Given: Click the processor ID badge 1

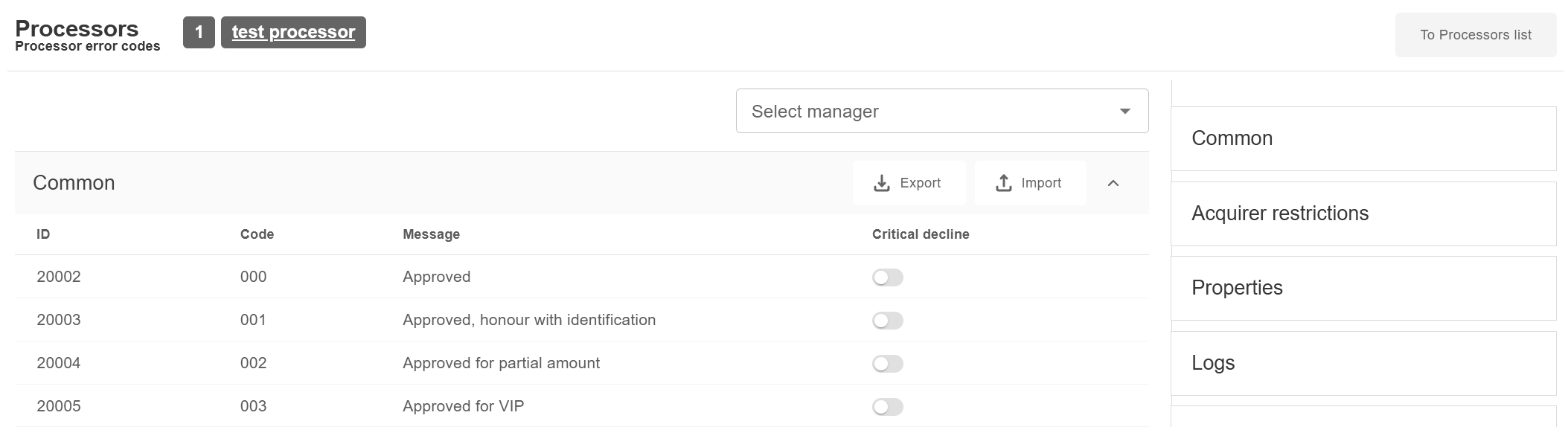Looking at the screenshot, I should [199, 33].
